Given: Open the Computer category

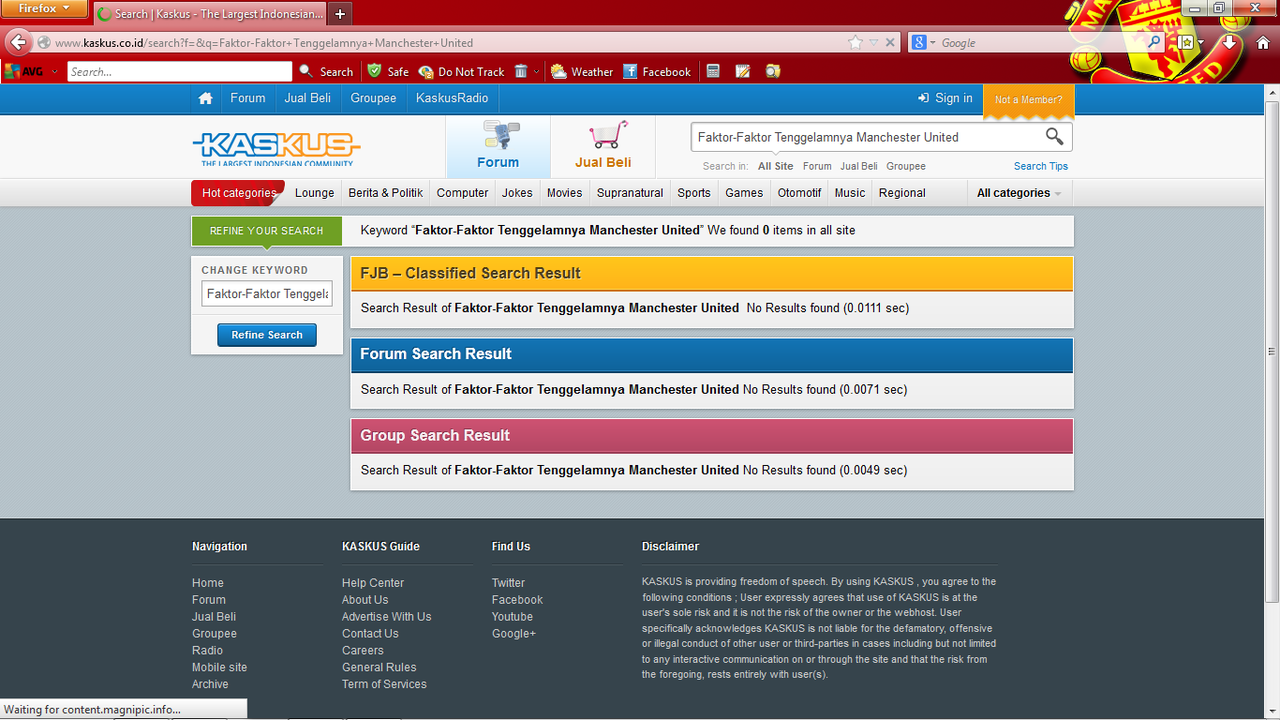Looking at the screenshot, I should point(462,193).
